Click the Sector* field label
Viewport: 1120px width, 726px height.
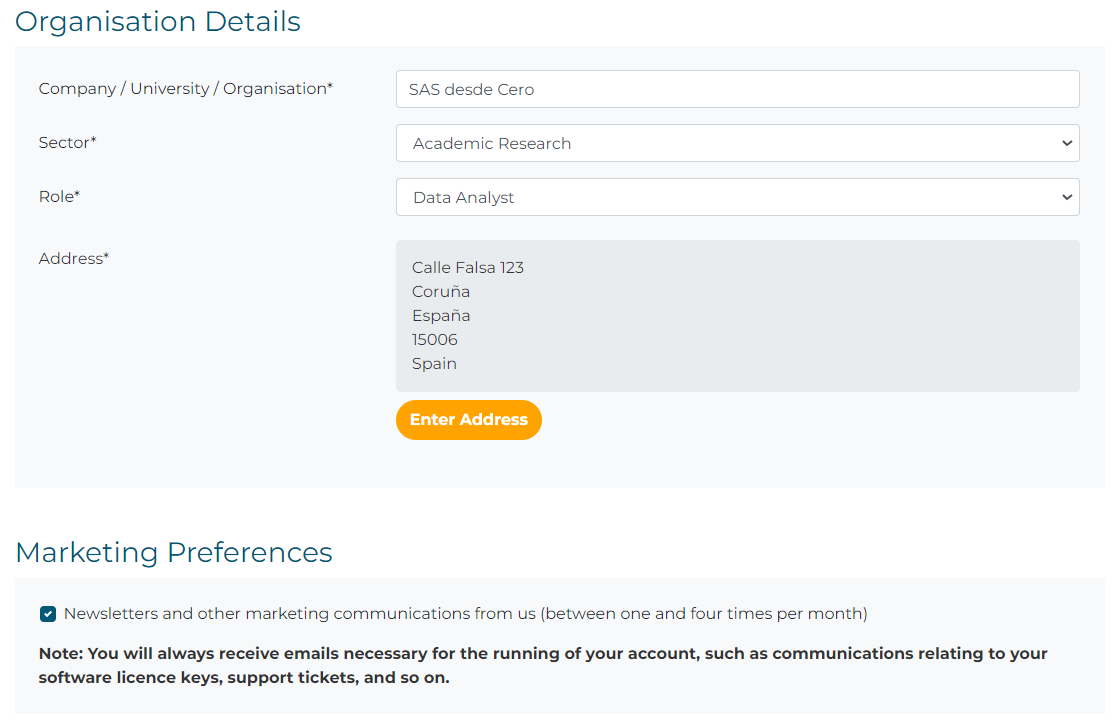tap(67, 142)
